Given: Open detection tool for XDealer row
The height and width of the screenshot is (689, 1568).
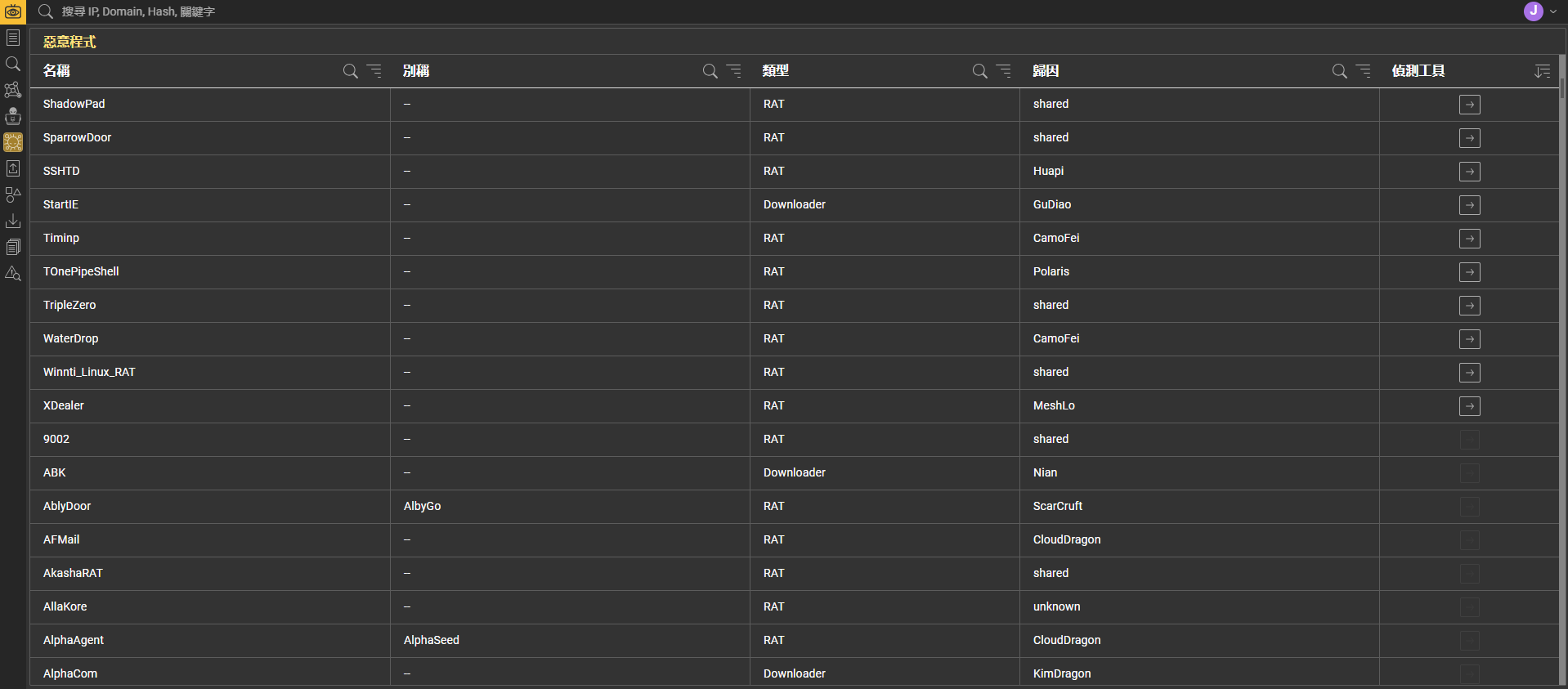Looking at the screenshot, I should [x=1469, y=406].
